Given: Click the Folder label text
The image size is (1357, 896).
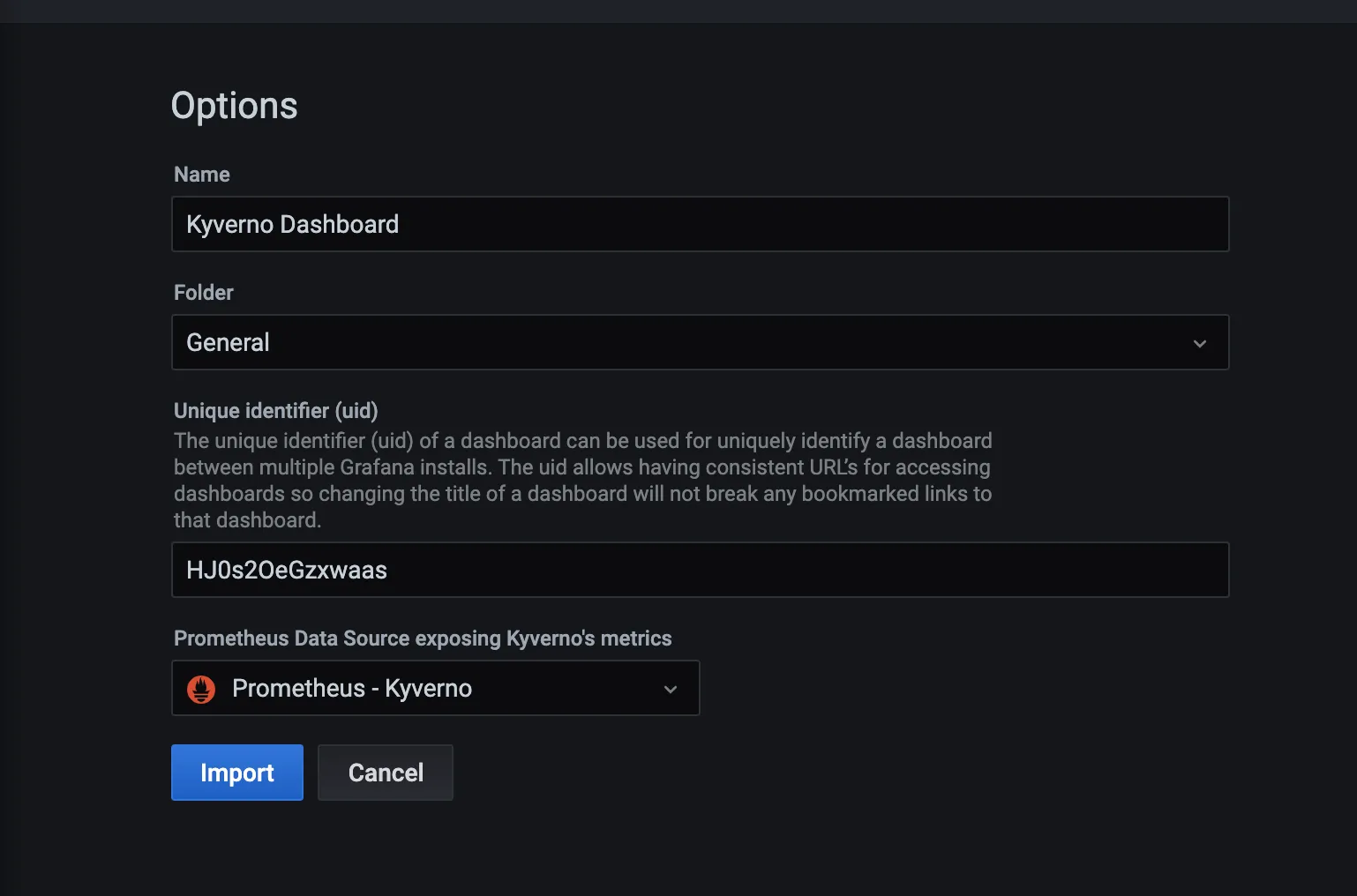Looking at the screenshot, I should pyautogui.click(x=203, y=292).
